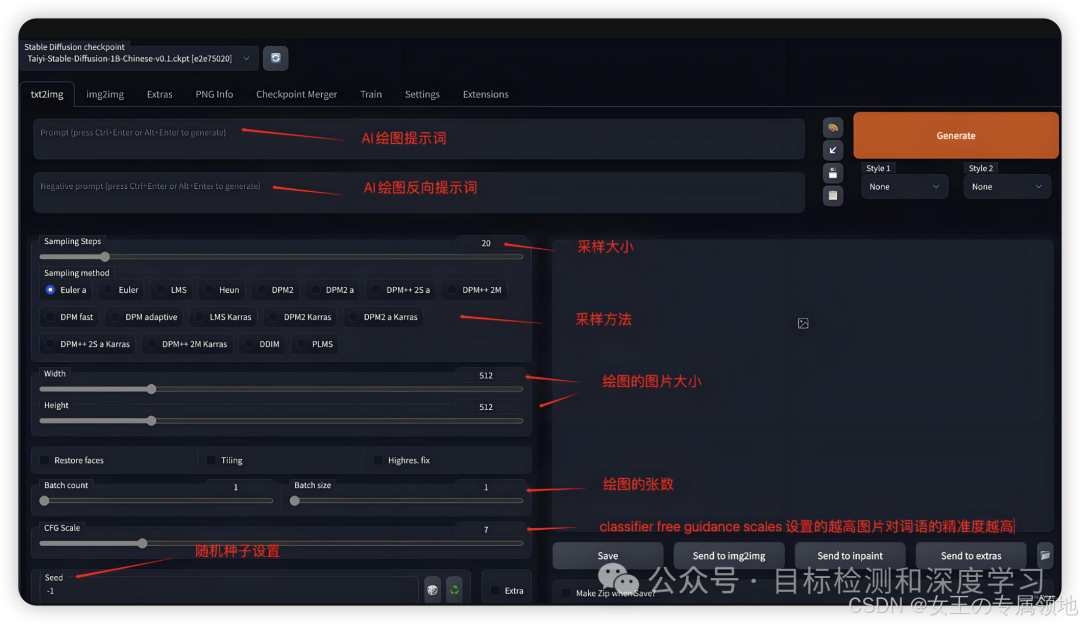The height and width of the screenshot is (624, 1080).
Task: Click the Batch count slider handle
Action: click(x=44, y=501)
